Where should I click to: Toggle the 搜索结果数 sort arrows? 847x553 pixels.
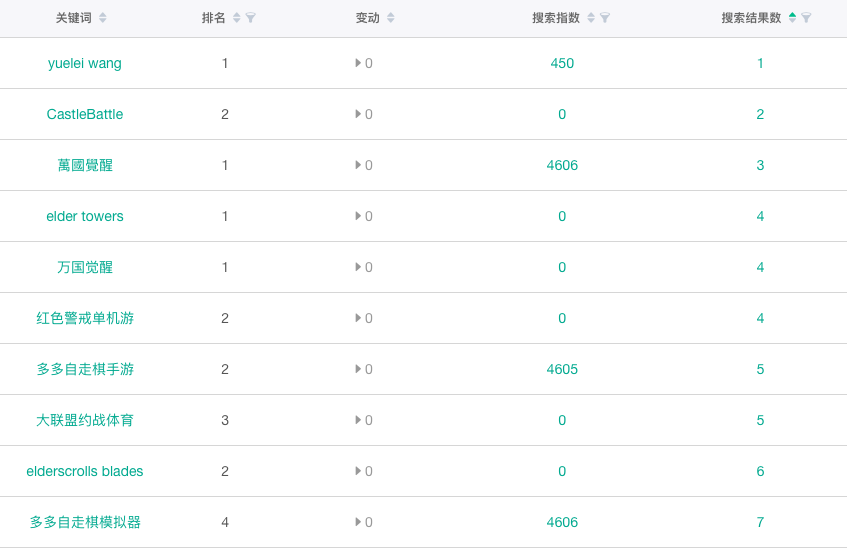click(x=793, y=18)
